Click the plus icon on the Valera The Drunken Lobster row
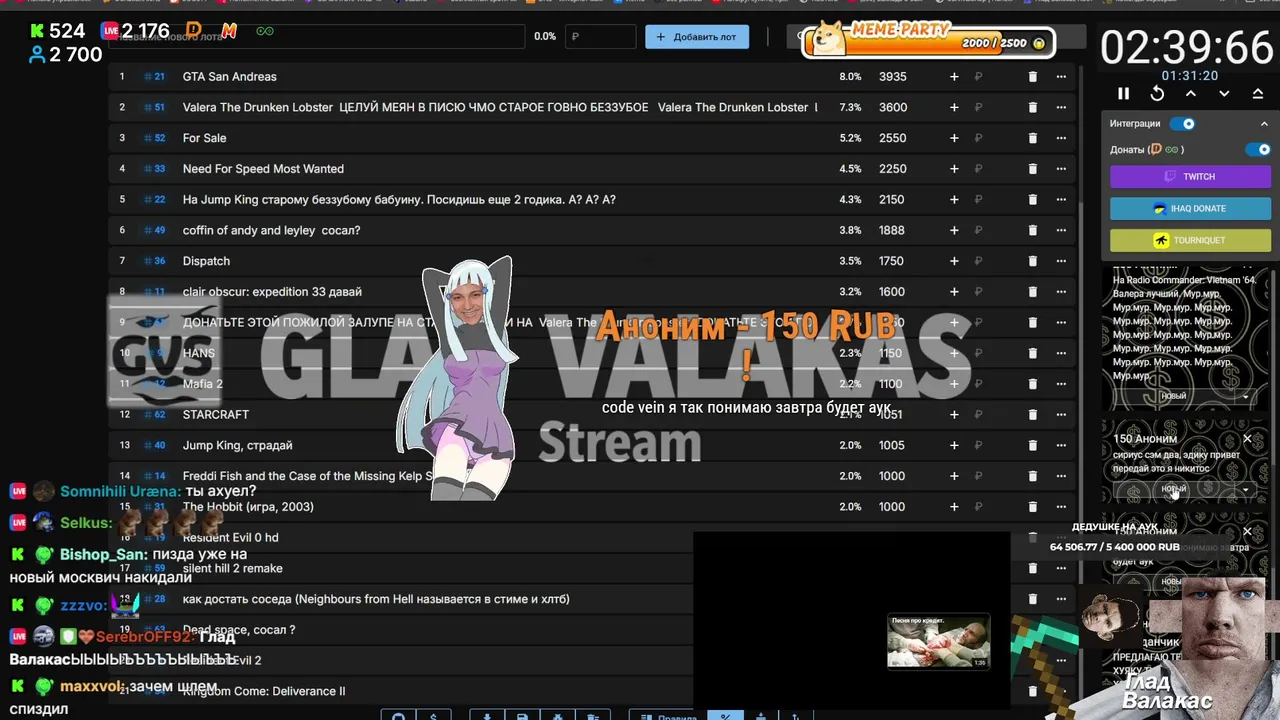Screen dimensions: 1280x720 coord(954,107)
